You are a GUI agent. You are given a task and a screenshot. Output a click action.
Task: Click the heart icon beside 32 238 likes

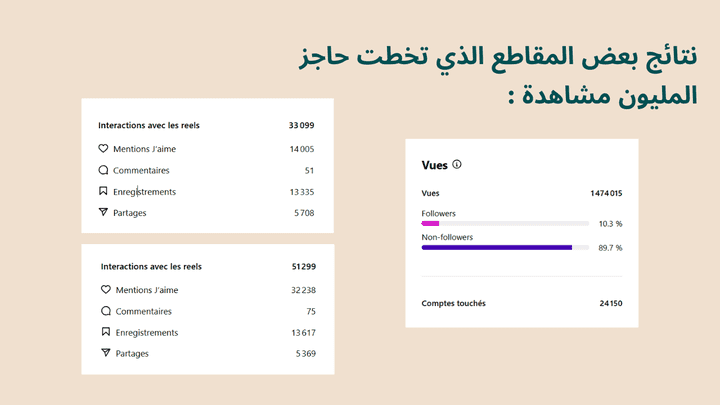[x=106, y=290]
